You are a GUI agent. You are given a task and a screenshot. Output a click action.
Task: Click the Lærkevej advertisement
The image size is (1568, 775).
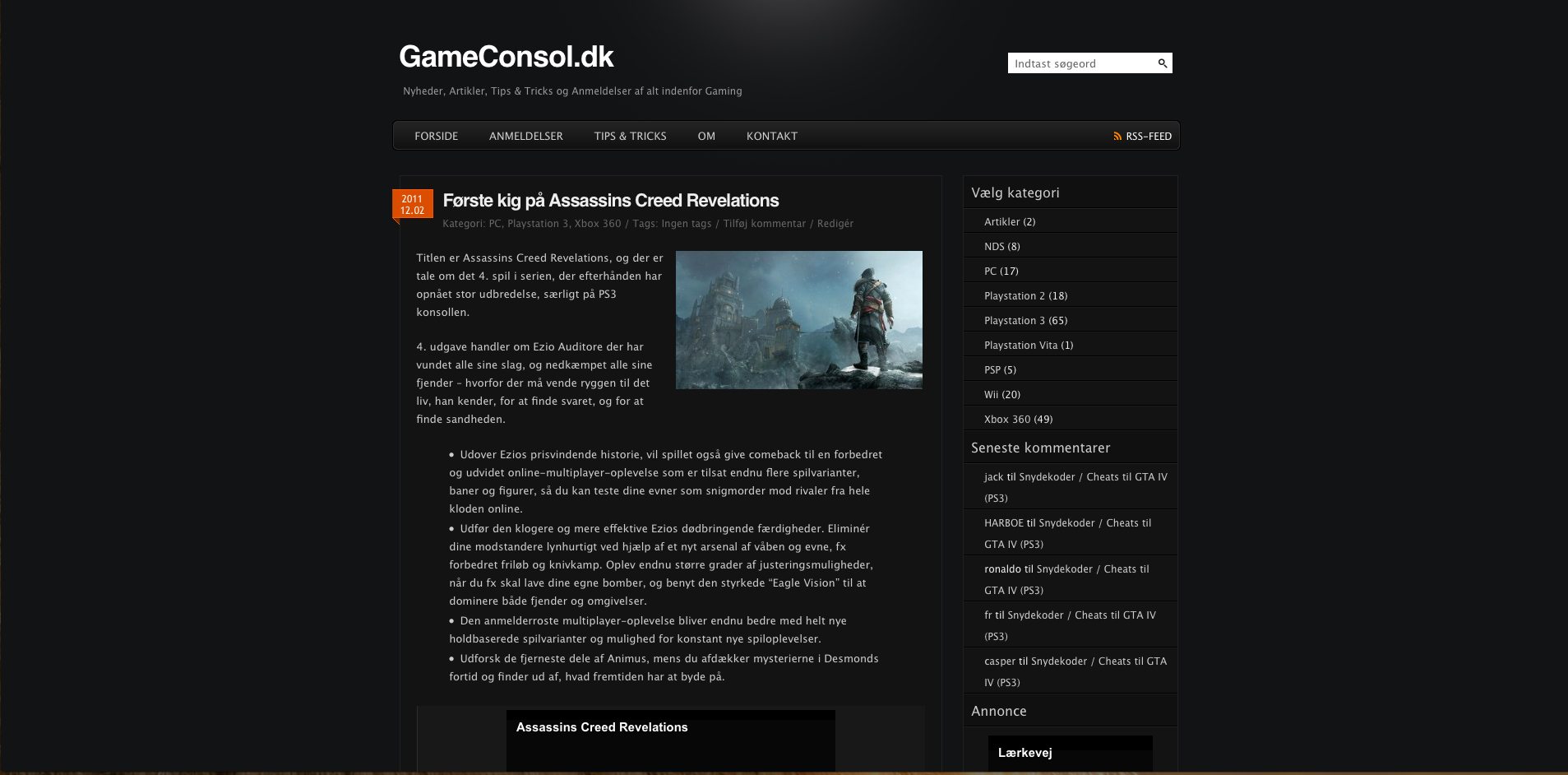tap(1071, 754)
